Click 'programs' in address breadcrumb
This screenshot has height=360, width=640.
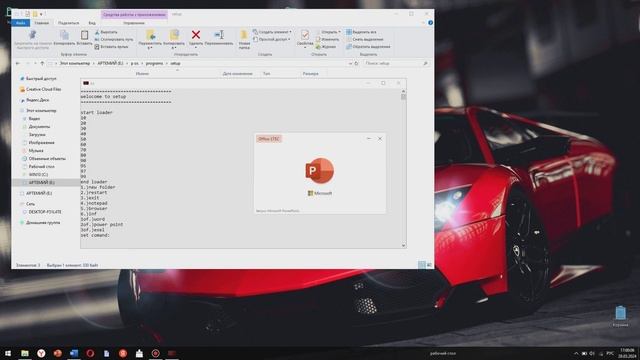[x=154, y=63]
